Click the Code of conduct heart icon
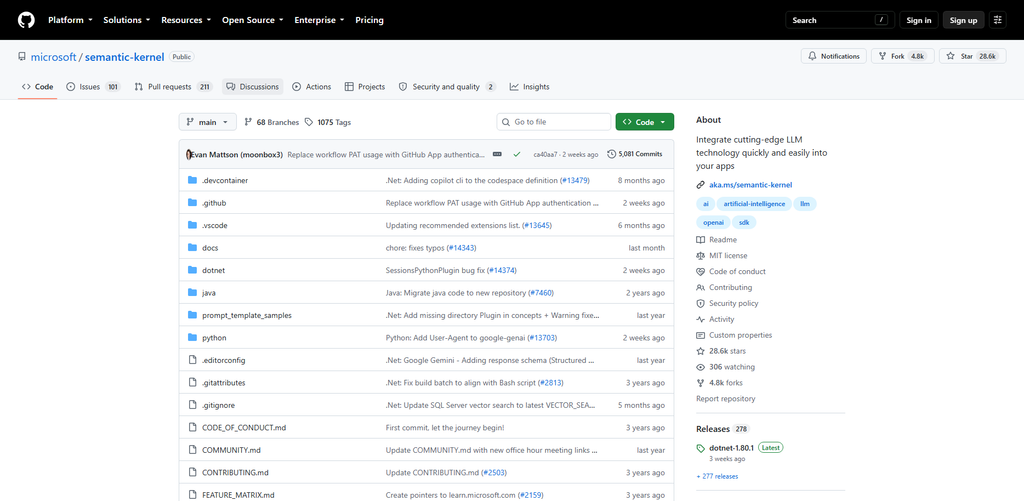The height and width of the screenshot is (501, 1024). pyautogui.click(x=701, y=272)
